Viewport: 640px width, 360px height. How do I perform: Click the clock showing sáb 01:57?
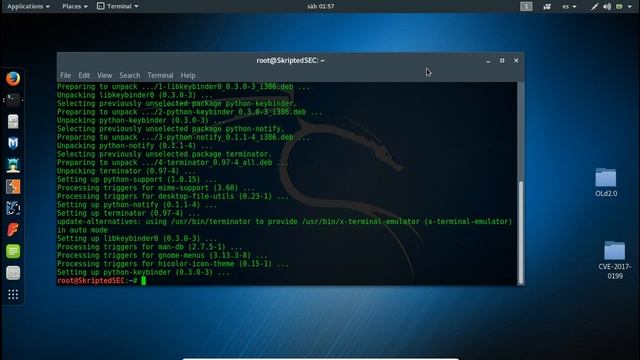(320, 6)
